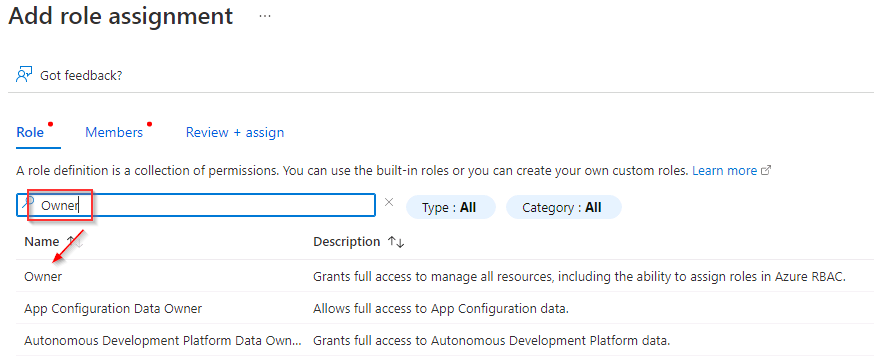Viewport: 874px width, 364px height.
Task: Open the ellipsis menu beside the title
Action: 265,16
